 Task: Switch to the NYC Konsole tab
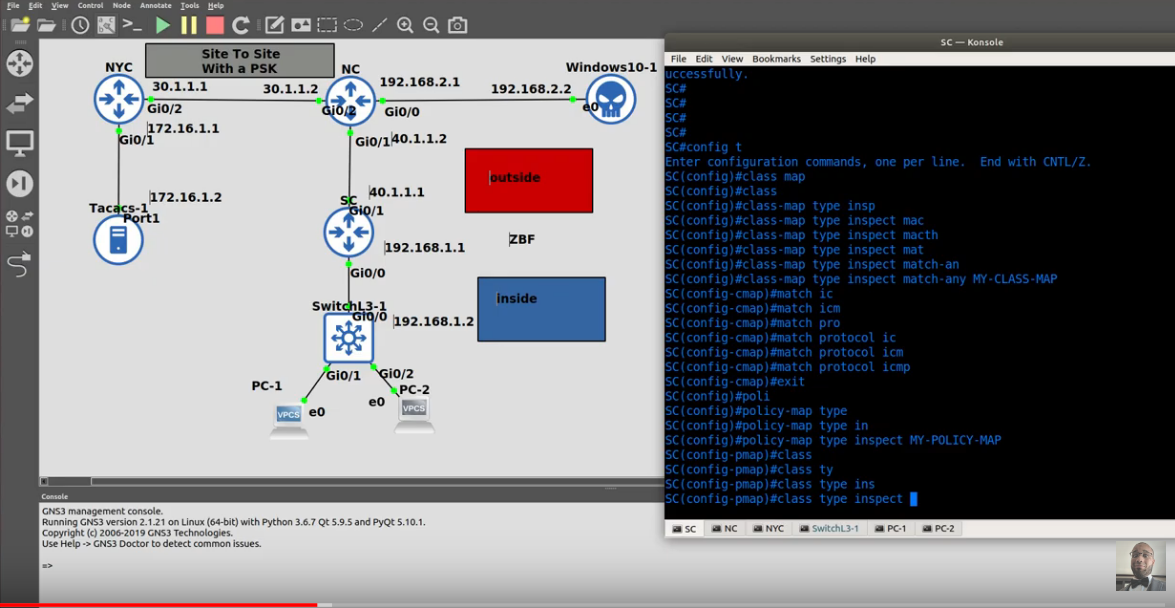point(770,529)
